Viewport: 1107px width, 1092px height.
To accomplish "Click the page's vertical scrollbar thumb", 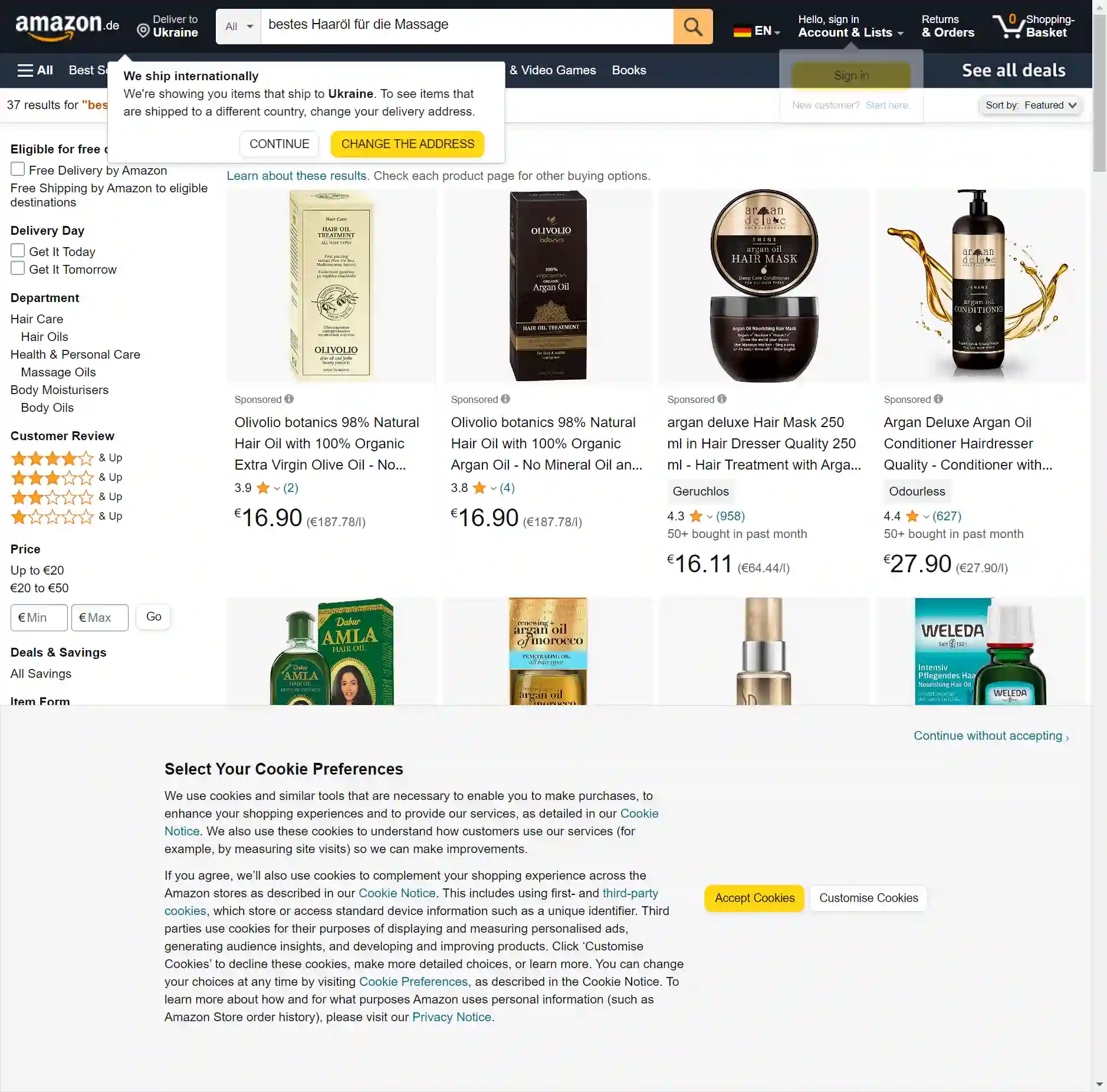I will (x=1099, y=94).
